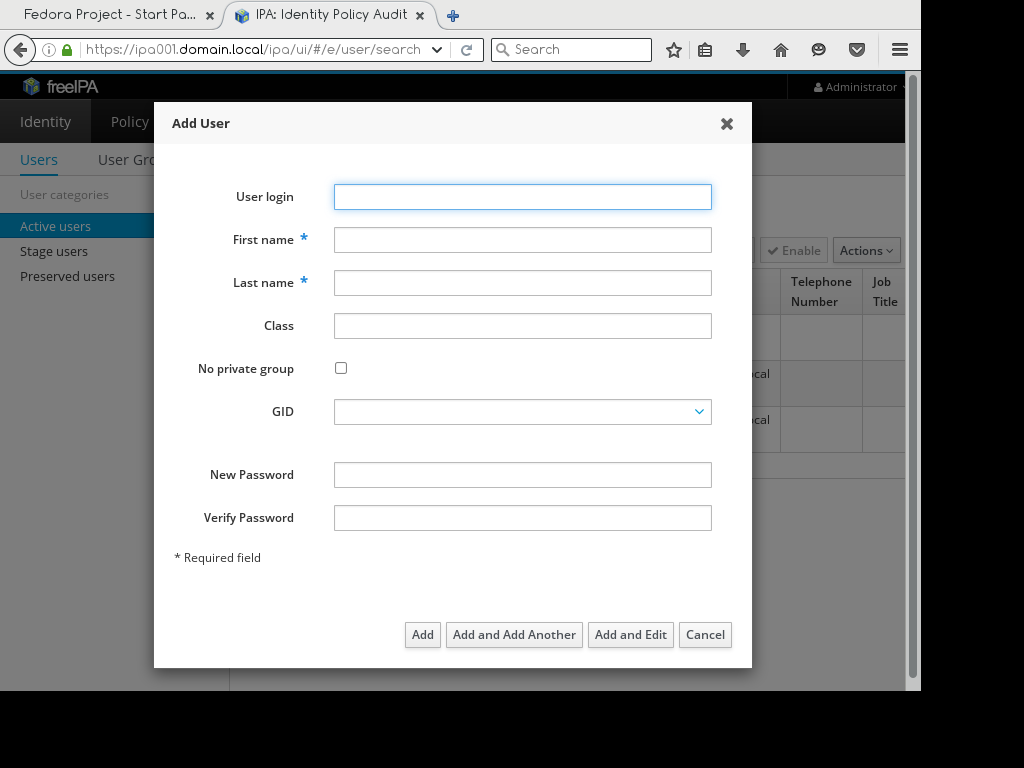Image resolution: width=1024 pixels, height=768 pixels.
Task: Click the address bar URL
Action: click(253, 50)
